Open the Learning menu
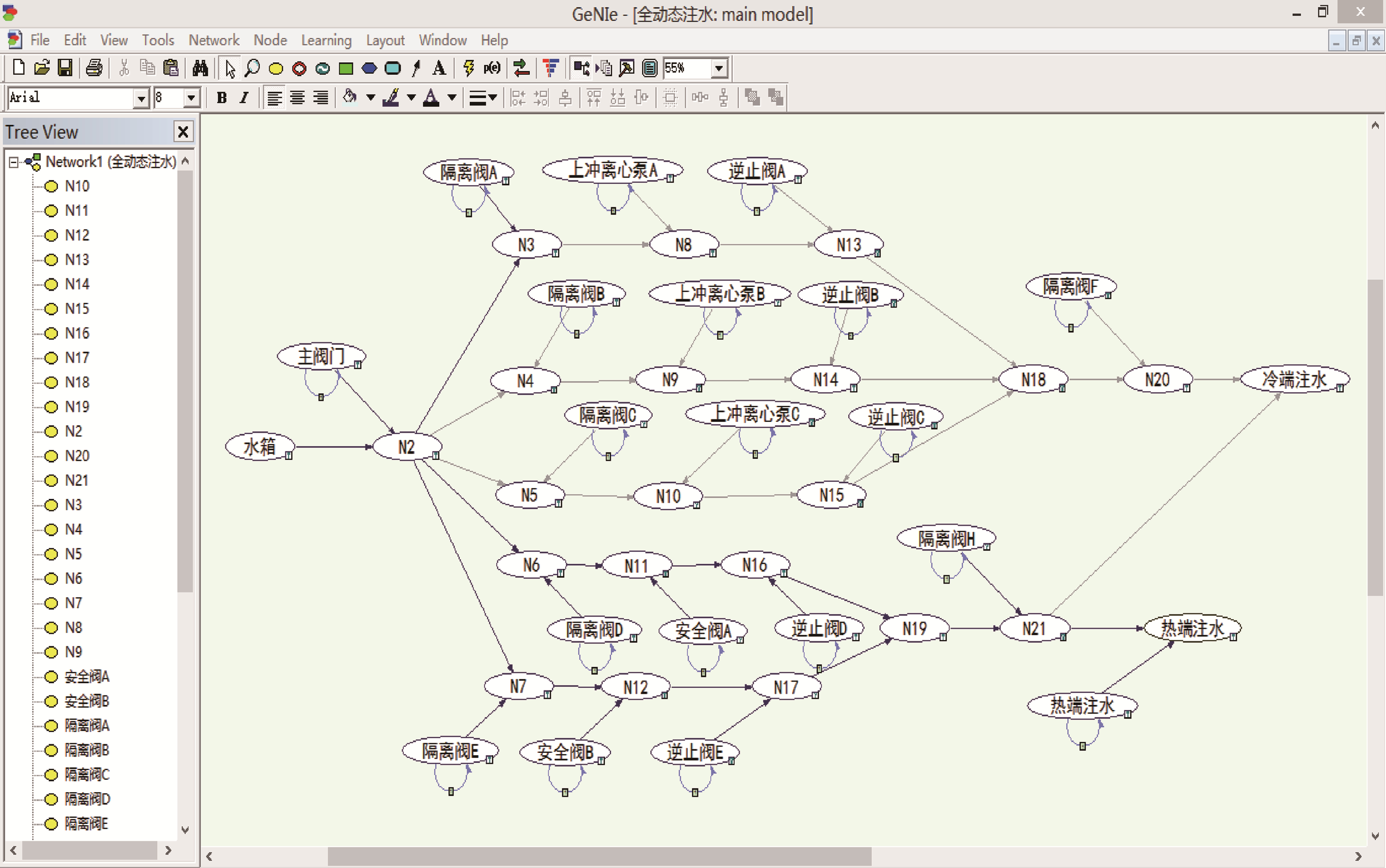This screenshot has height=868, width=1386. point(326,40)
